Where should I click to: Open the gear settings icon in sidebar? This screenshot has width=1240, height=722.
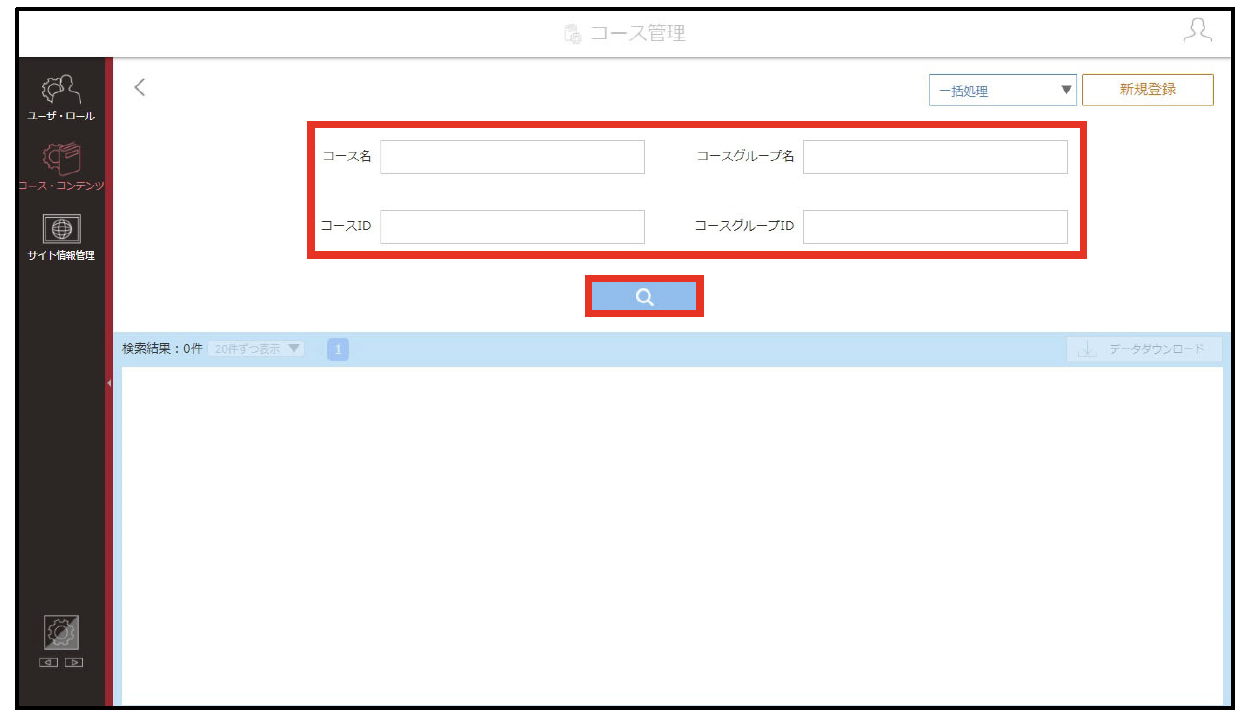pos(61,633)
